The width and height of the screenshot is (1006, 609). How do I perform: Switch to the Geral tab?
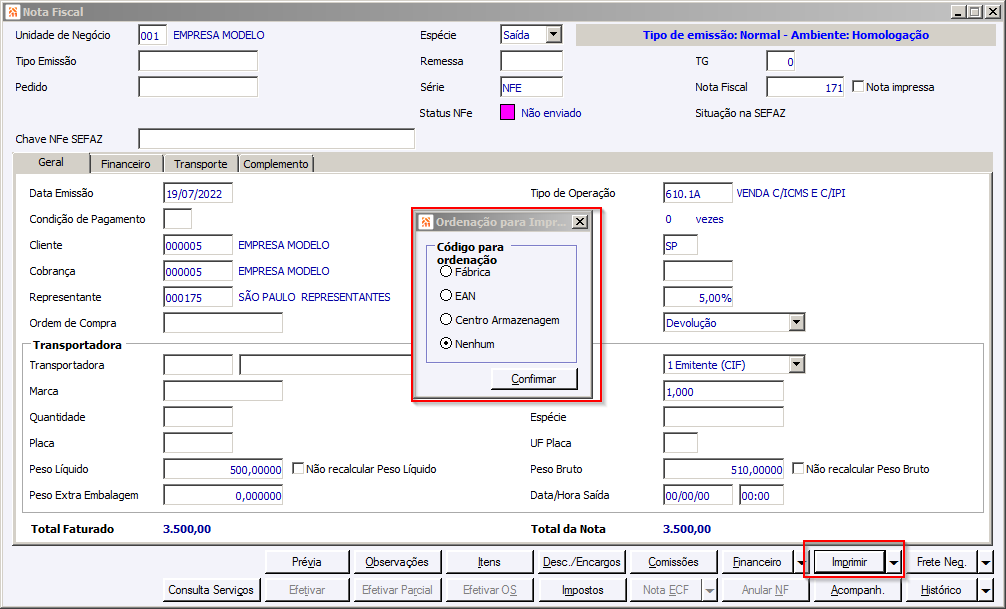[51, 162]
